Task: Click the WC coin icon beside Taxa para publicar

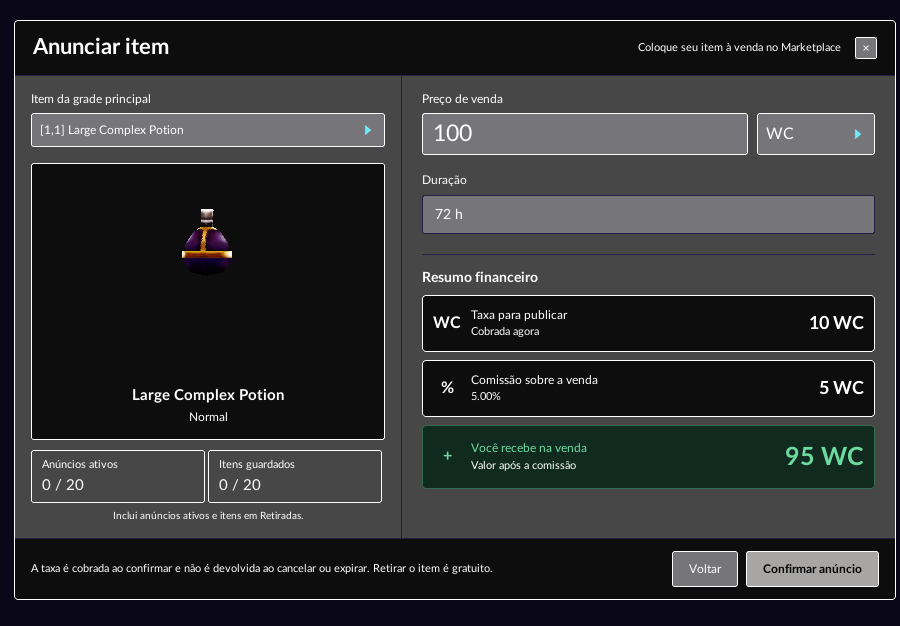Action: (x=447, y=323)
